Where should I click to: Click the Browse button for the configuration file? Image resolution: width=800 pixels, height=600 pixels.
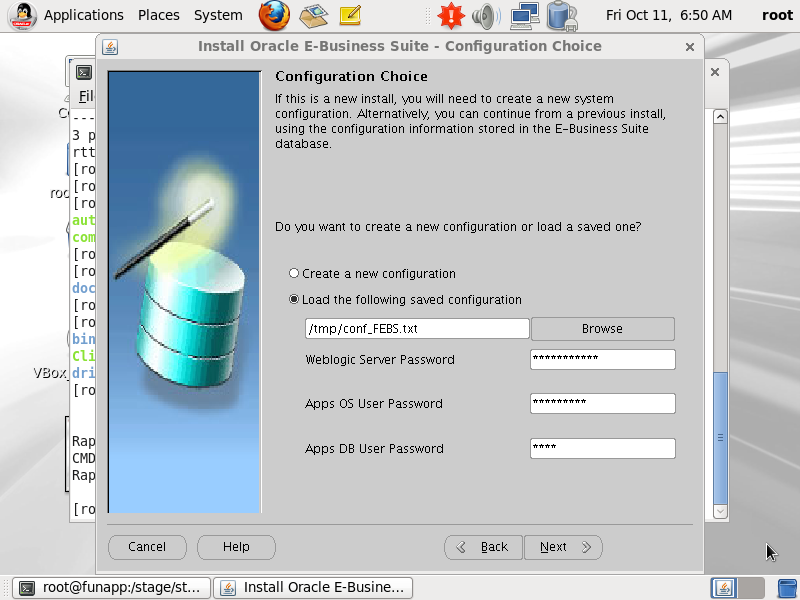[602, 328]
